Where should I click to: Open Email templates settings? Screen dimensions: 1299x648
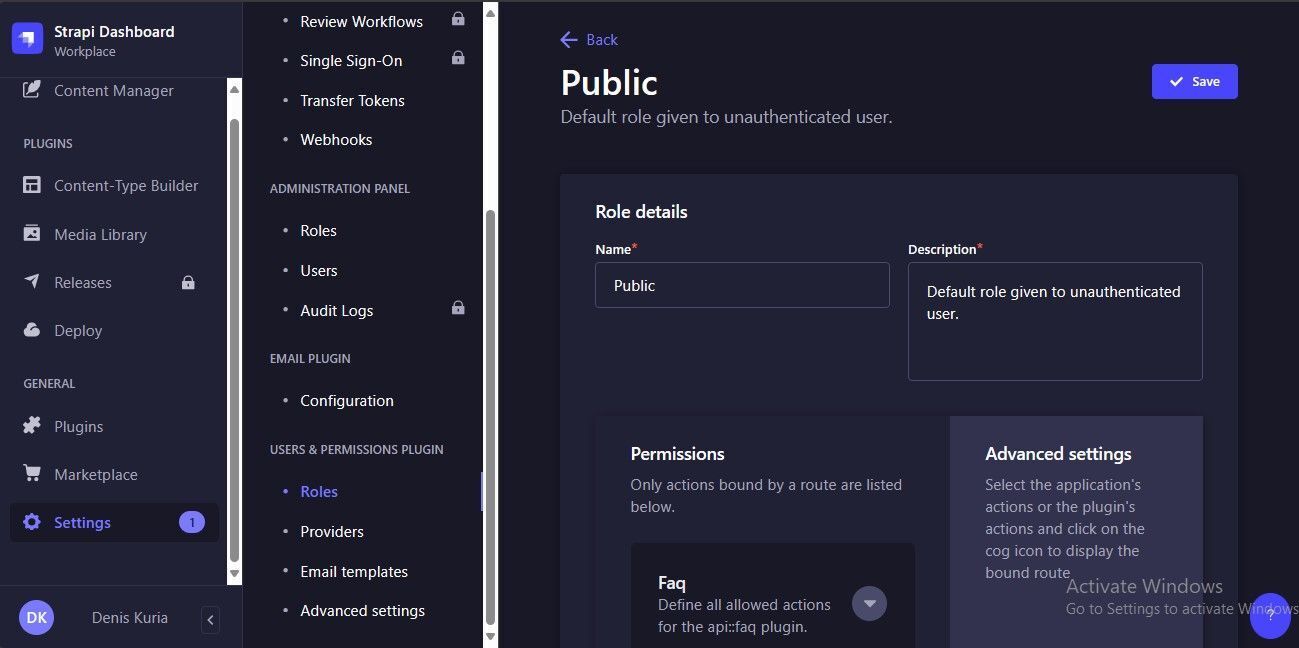(x=354, y=572)
